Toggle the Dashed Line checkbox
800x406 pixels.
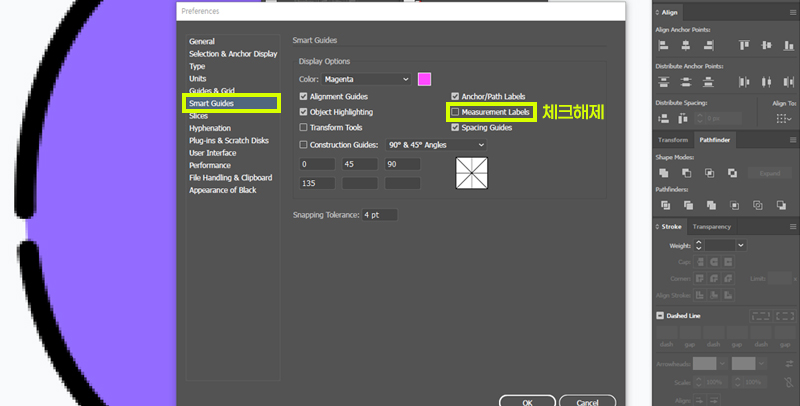click(660, 316)
